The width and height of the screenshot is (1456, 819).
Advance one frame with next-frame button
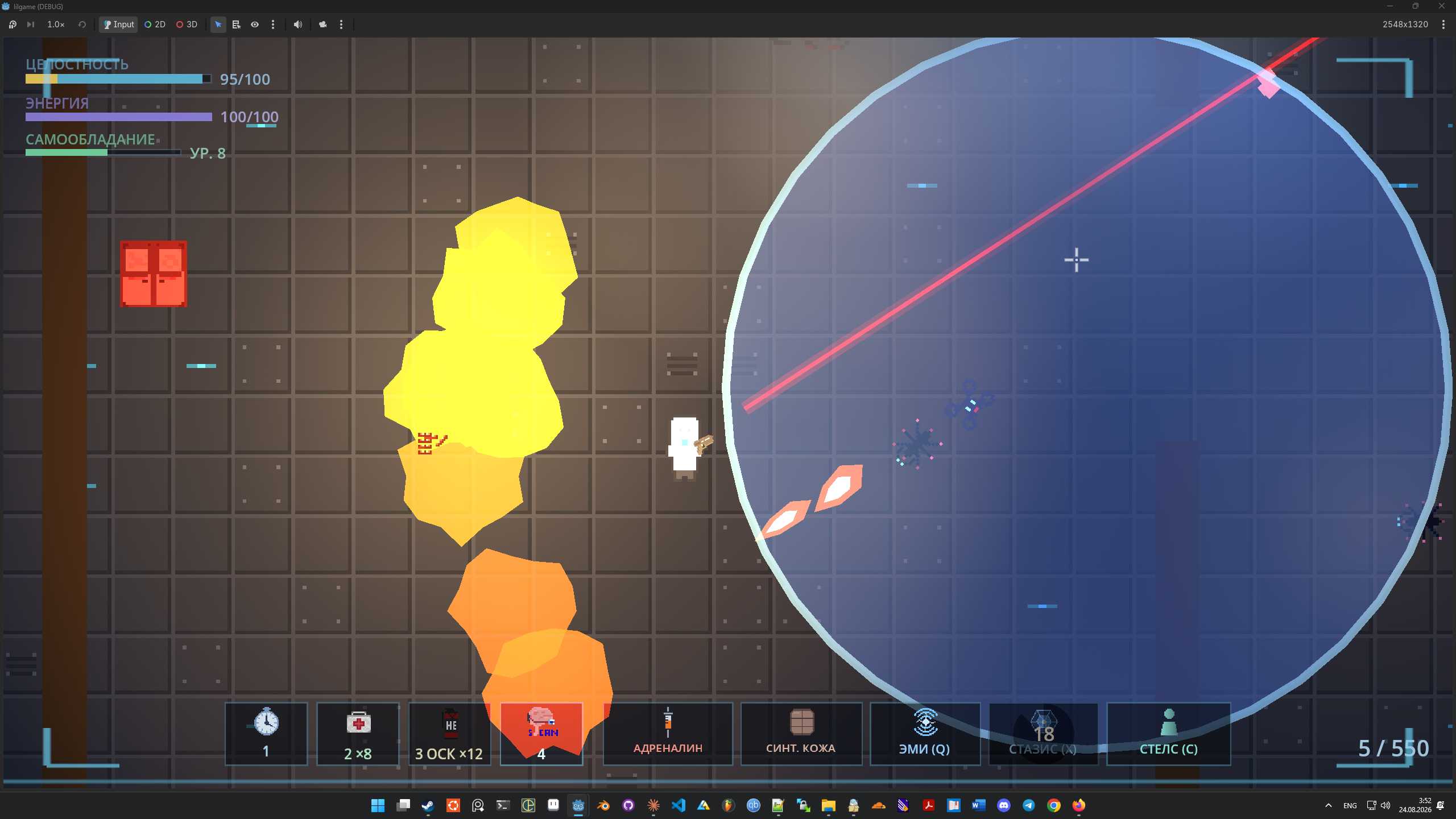click(x=31, y=24)
